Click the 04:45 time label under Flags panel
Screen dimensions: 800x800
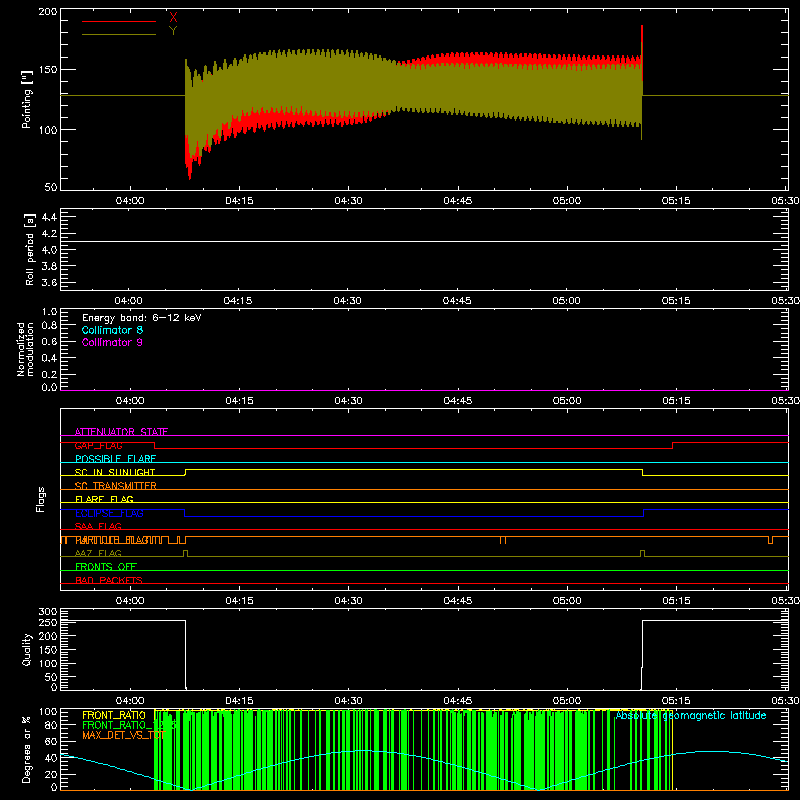point(458,601)
